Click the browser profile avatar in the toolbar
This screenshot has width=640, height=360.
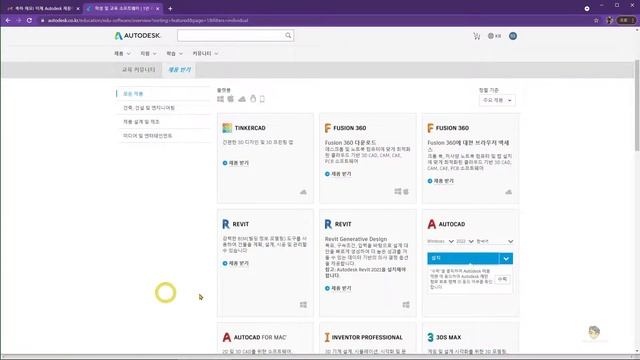click(x=609, y=20)
